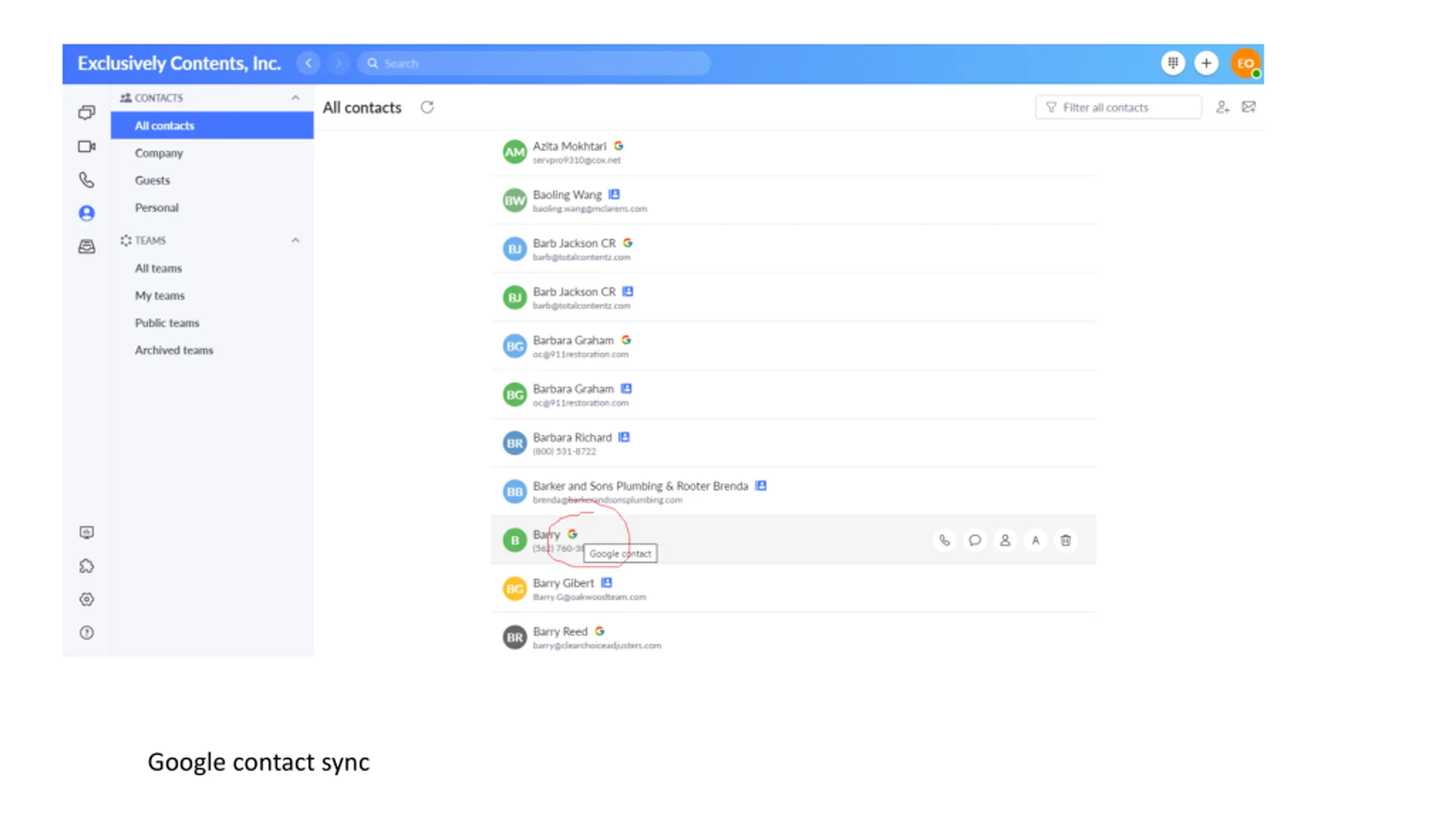Image resolution: width=1456 pixels, height=819 pixels.
Task: Call Barry using the phone icon
Action: [944, 540]
